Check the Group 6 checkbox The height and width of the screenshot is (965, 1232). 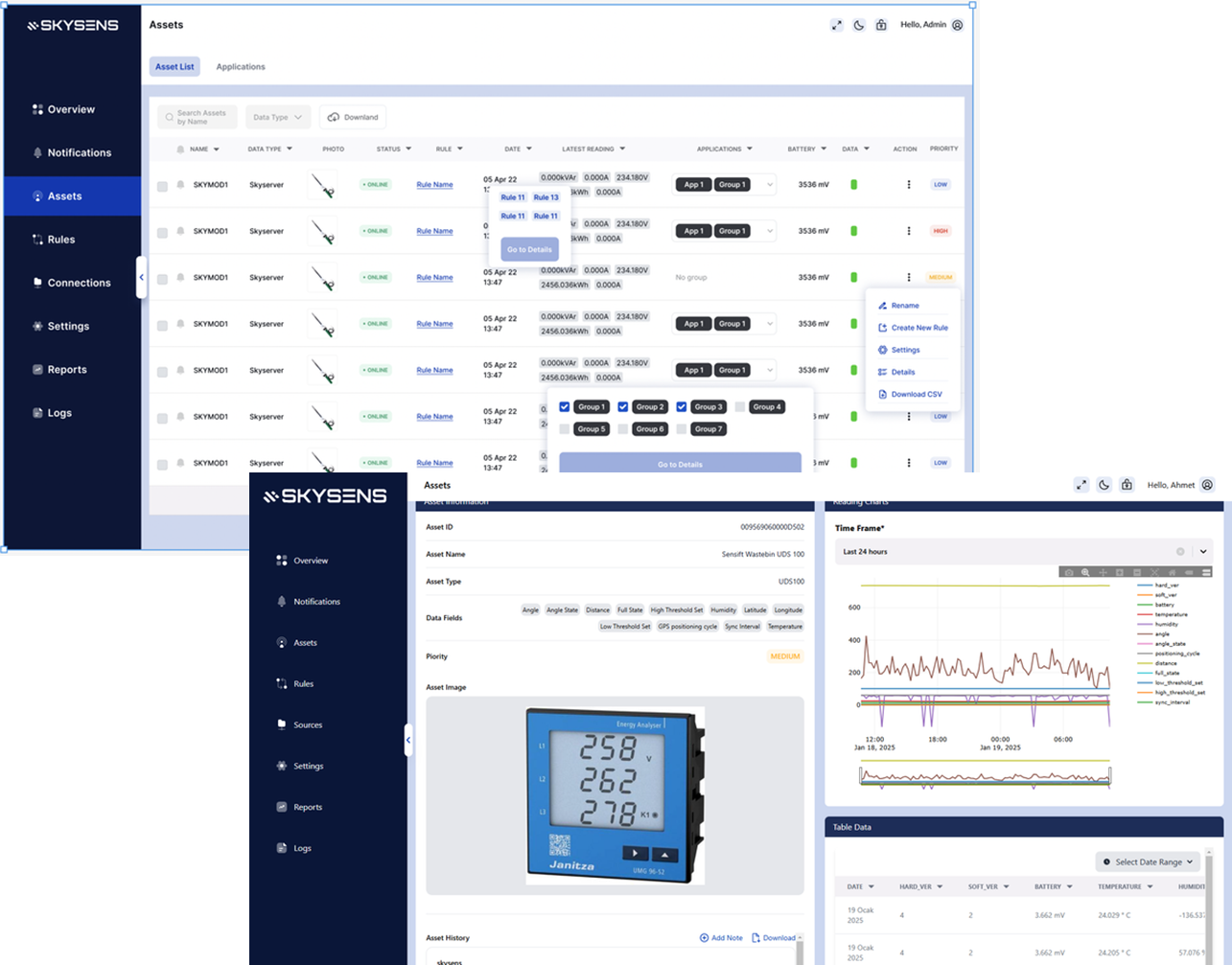(x=623, y=429)
